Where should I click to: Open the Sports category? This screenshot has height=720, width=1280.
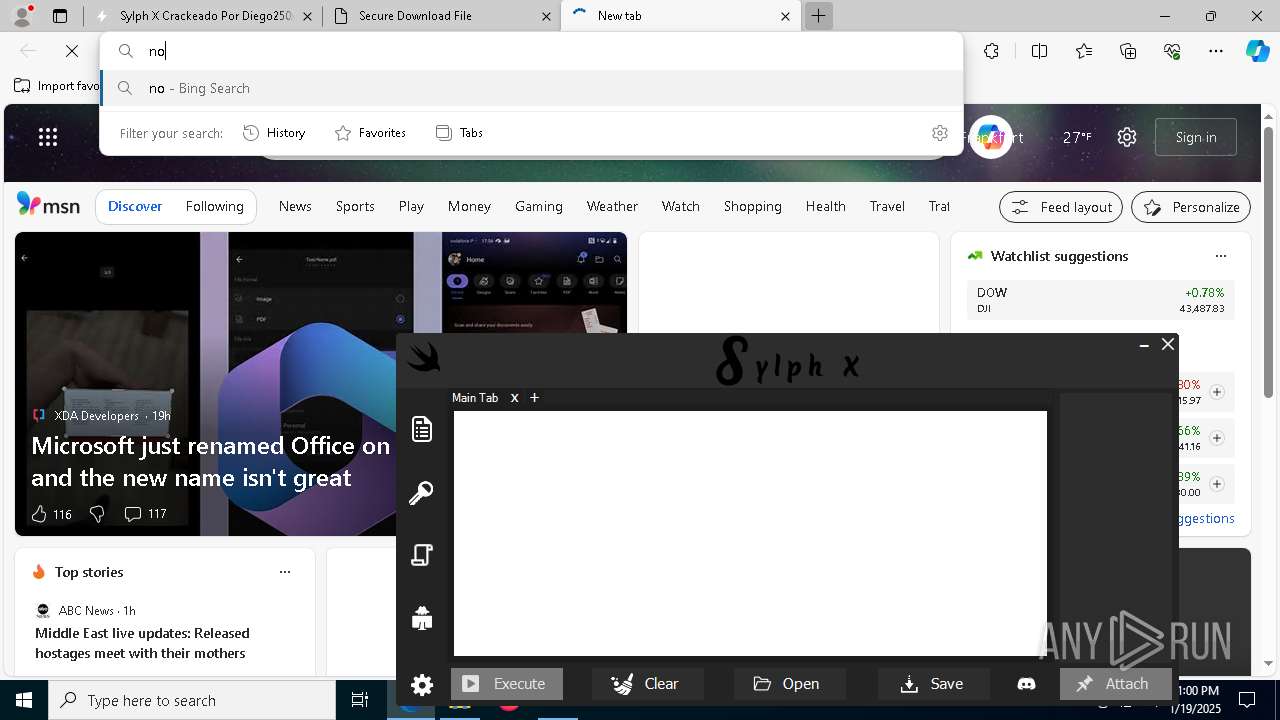355,206
